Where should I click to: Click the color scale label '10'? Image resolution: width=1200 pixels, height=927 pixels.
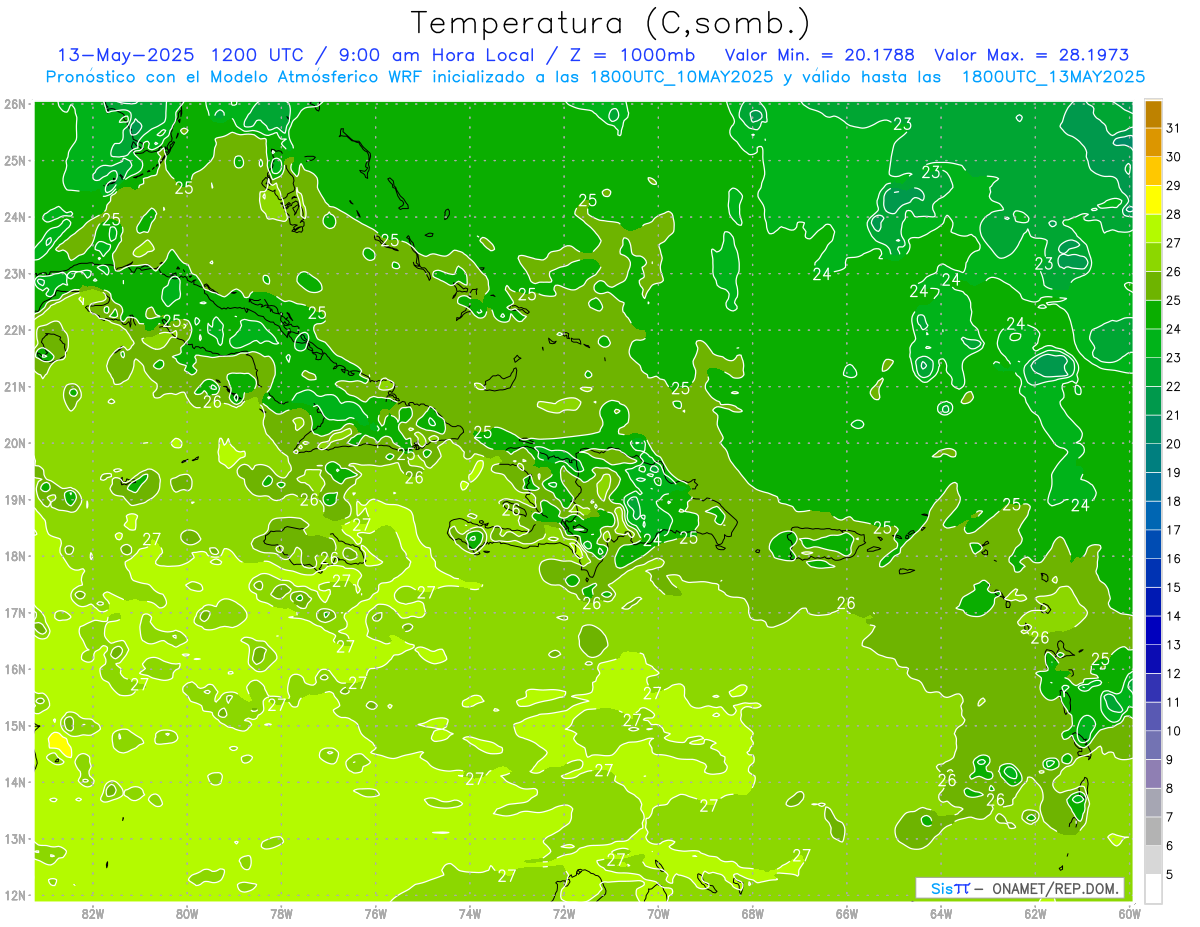[1173, 731]
